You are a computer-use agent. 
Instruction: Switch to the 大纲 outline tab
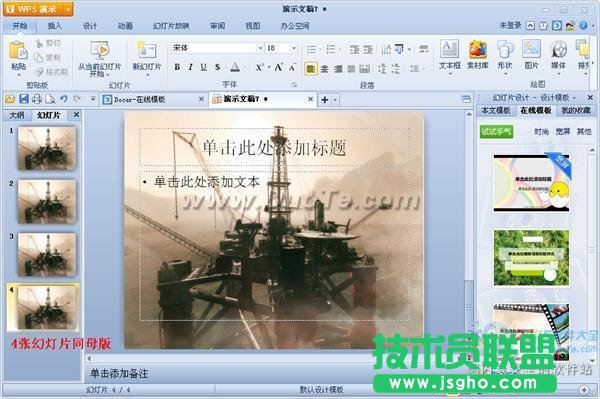coord(17,115)
